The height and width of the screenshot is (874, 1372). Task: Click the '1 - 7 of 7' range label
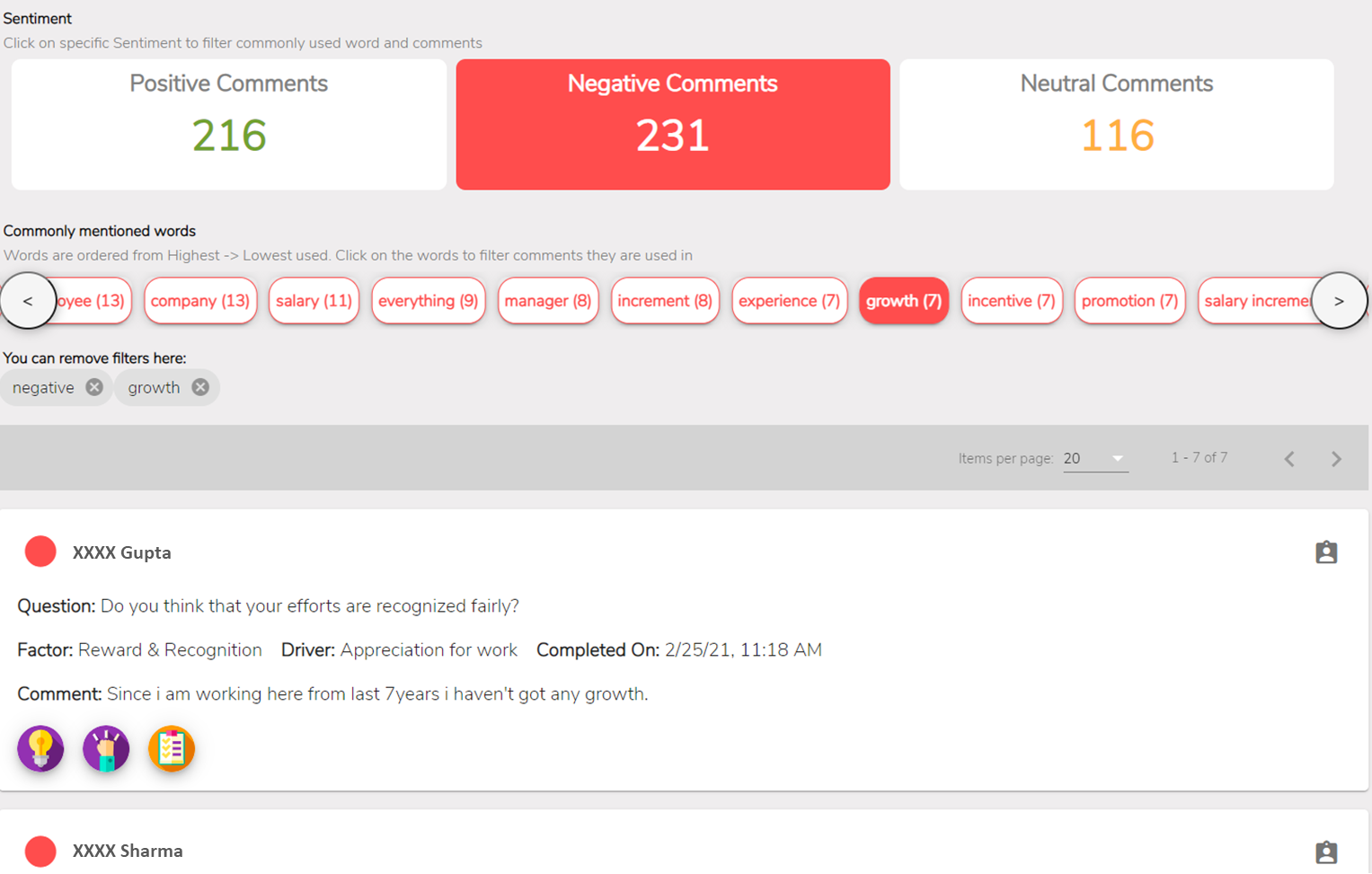(1199, 458)
